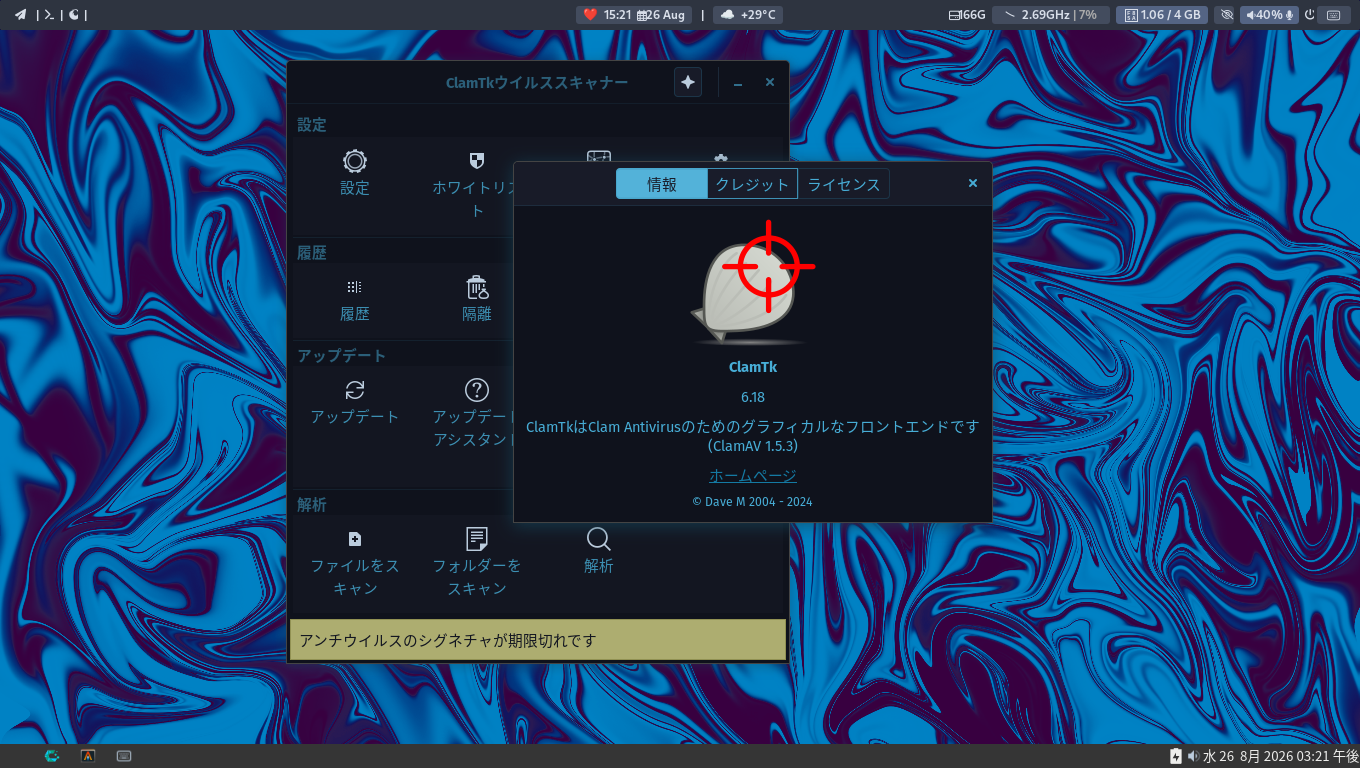1360x768 pixels.
Task: Open the アップデートアシスタント question-mark icon
Action: click(x=477, y=390)
